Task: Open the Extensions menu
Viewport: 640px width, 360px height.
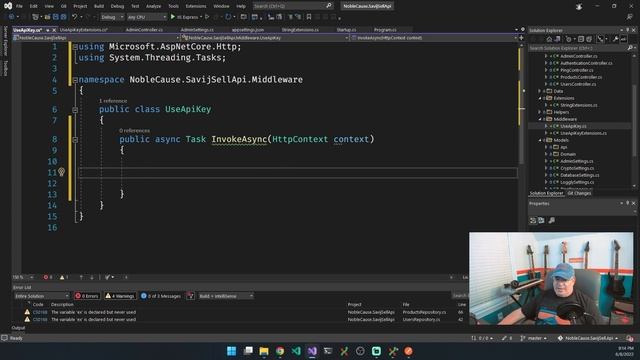Action: coord(196,6)
